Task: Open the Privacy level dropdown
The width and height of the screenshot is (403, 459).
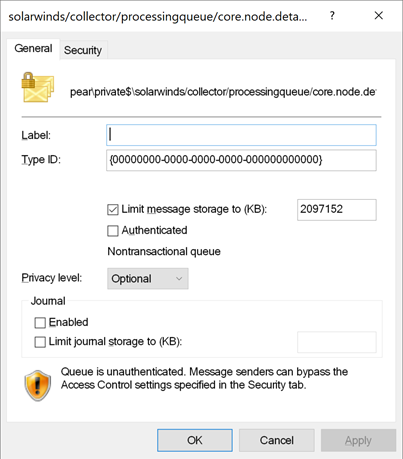Action: click(148, 279)
